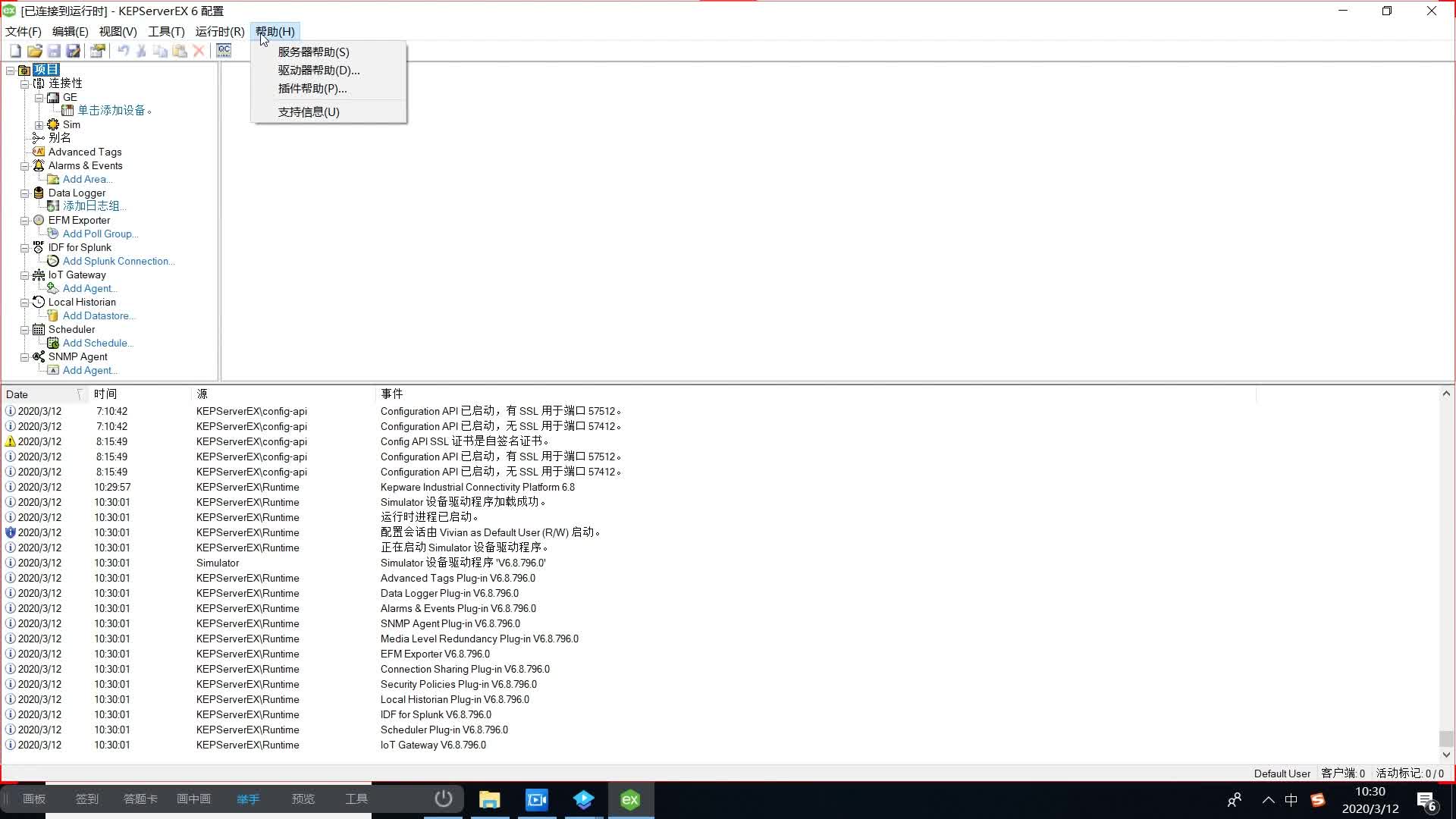Expand the Sim channel tree node
Viewport: 1456px width, 819px height.
point(39,125)
